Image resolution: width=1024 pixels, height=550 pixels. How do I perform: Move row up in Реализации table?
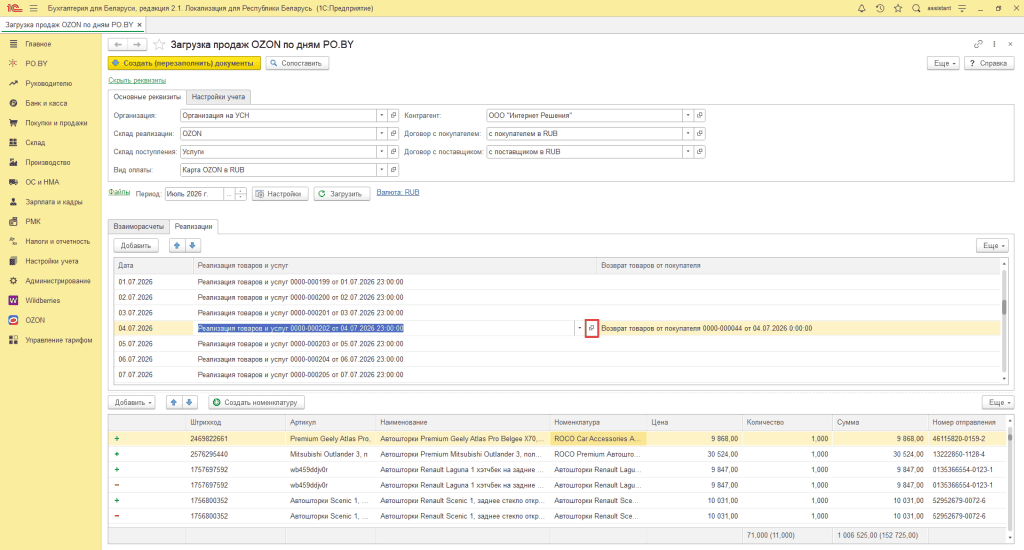(176, 246)
